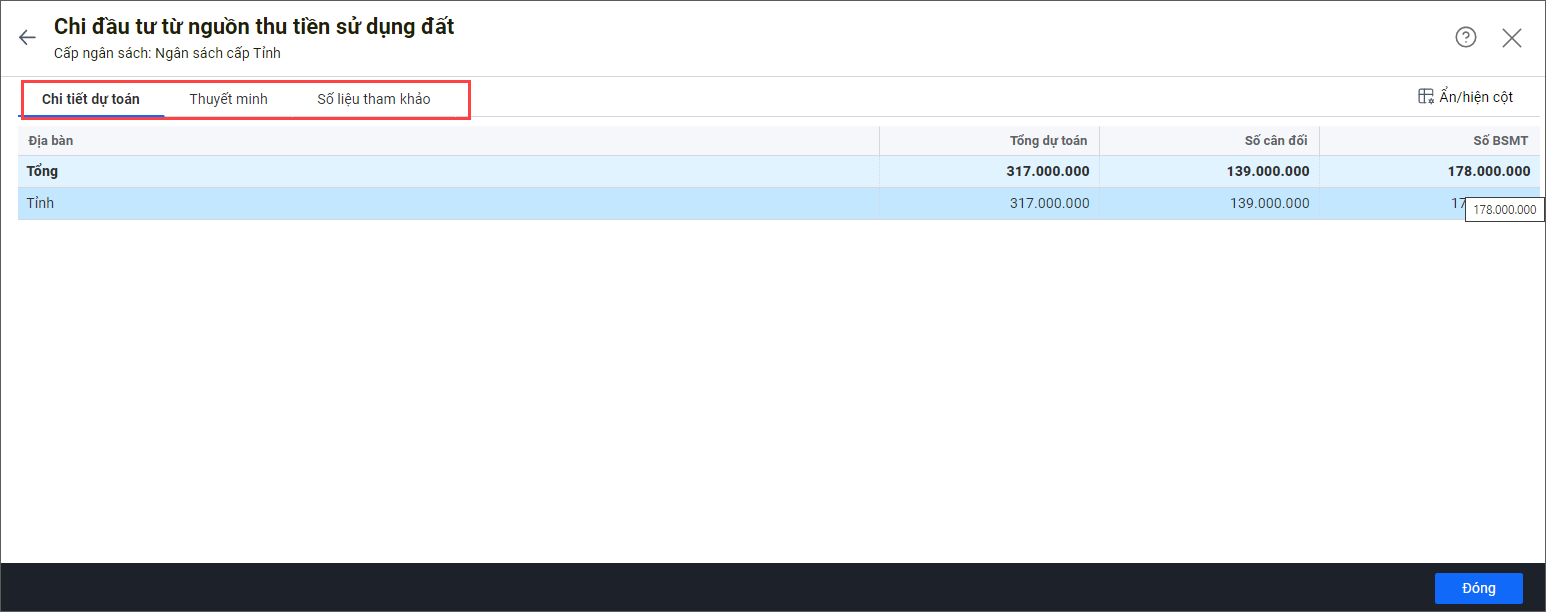
Task: Click the back arrow icon
Action: coord(27,38)
